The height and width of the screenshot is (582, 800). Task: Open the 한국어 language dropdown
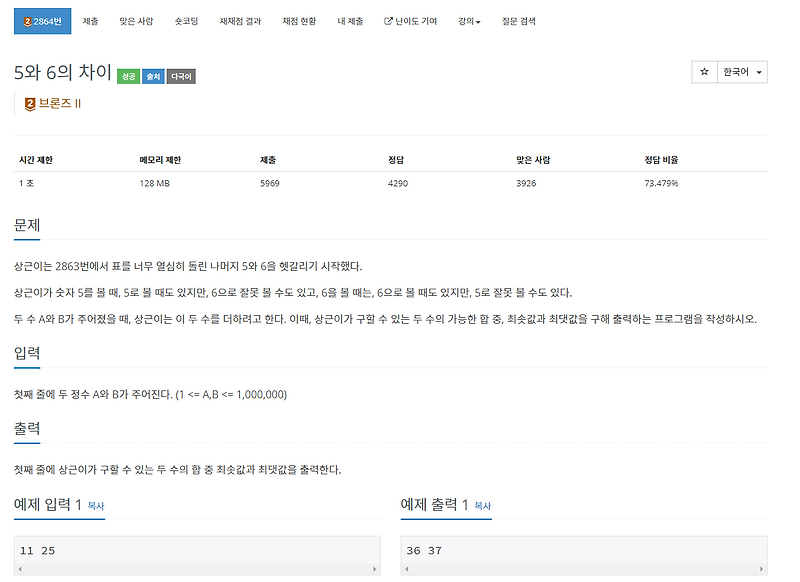[x=742, y=70]
